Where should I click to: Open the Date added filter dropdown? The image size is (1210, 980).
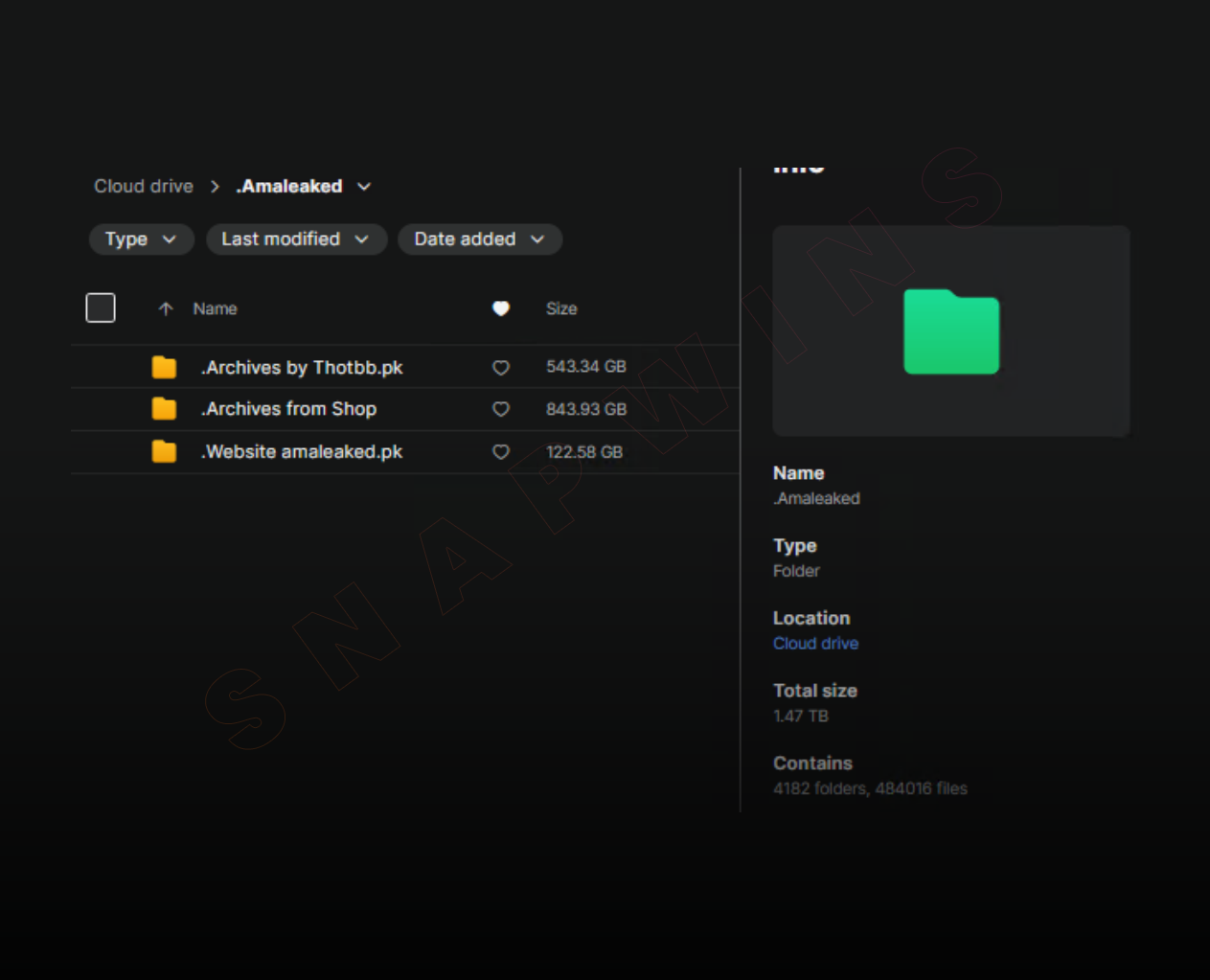479,239
